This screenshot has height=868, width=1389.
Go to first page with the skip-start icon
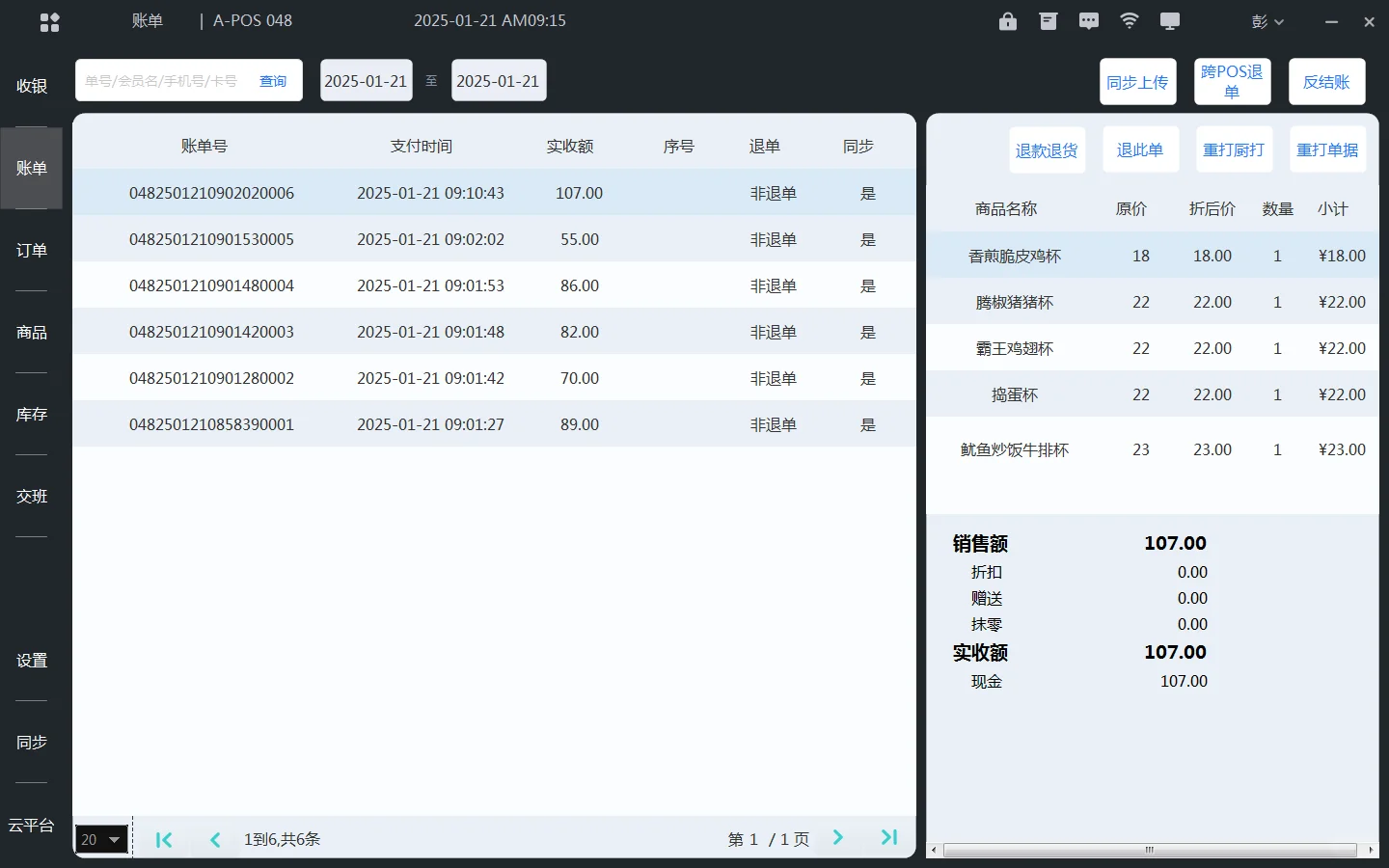point(164,838)
